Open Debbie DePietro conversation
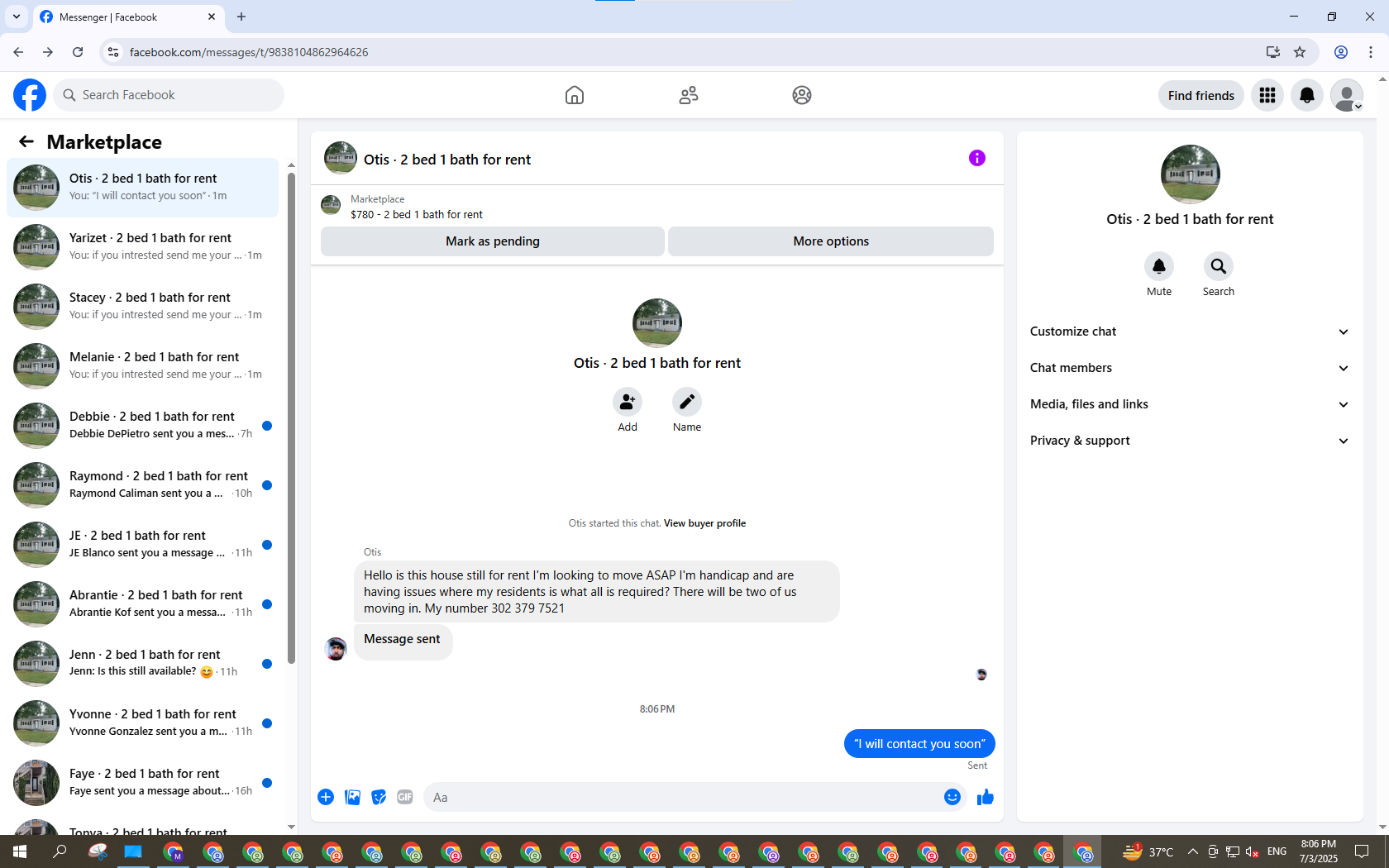 (x=142, y=426)
